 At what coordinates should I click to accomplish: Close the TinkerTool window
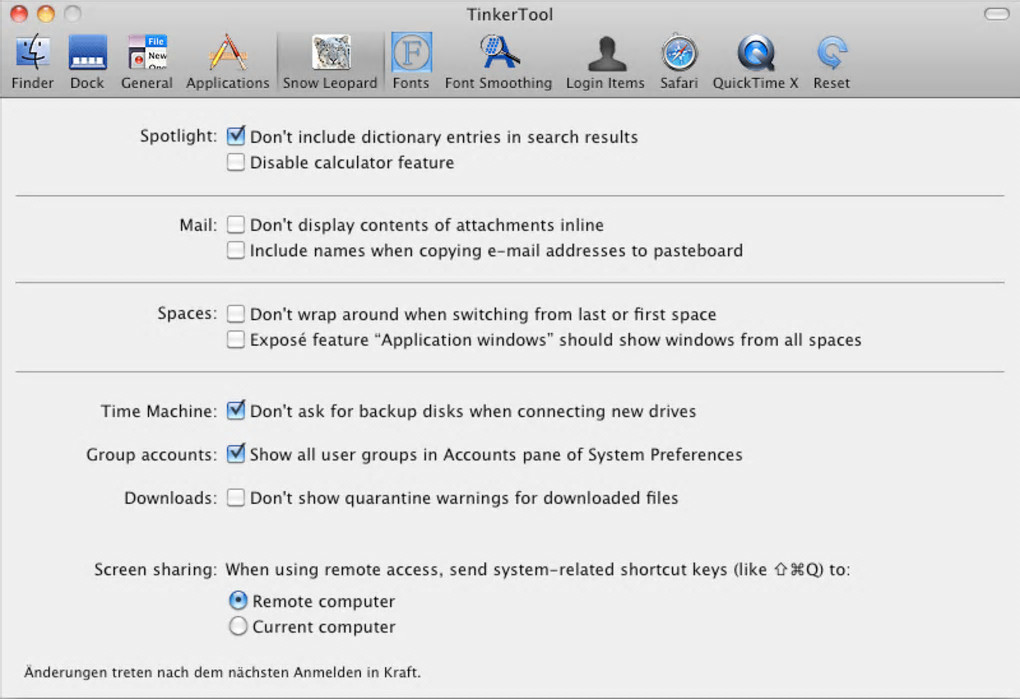click(19, 13)
